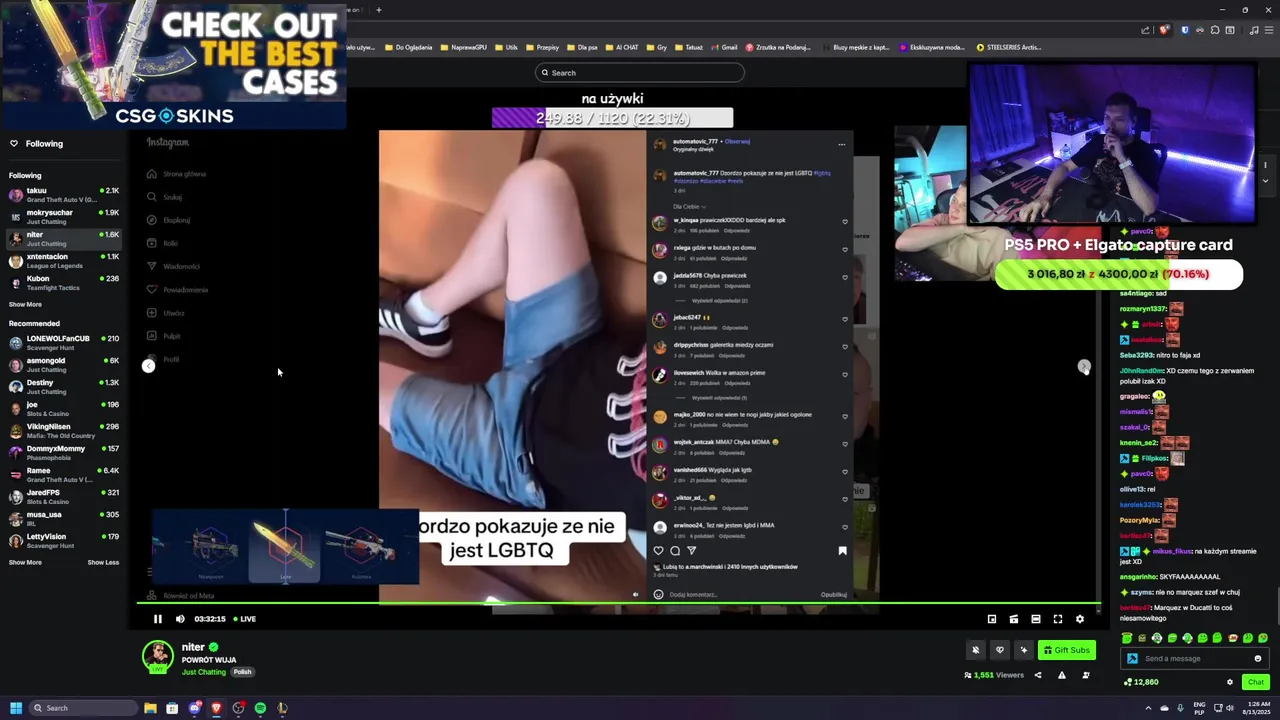Open VikingNilsen recommended channel
Image resolution: width=1280 pixels, height=720 pixels.
(x=64, y=430)
